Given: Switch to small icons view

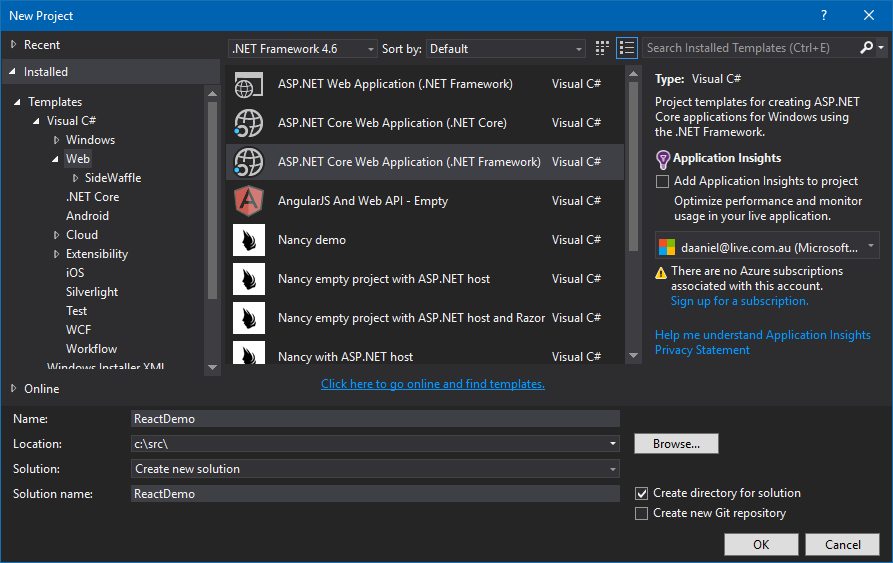Looking at the screenshot, I should (602, 48).
